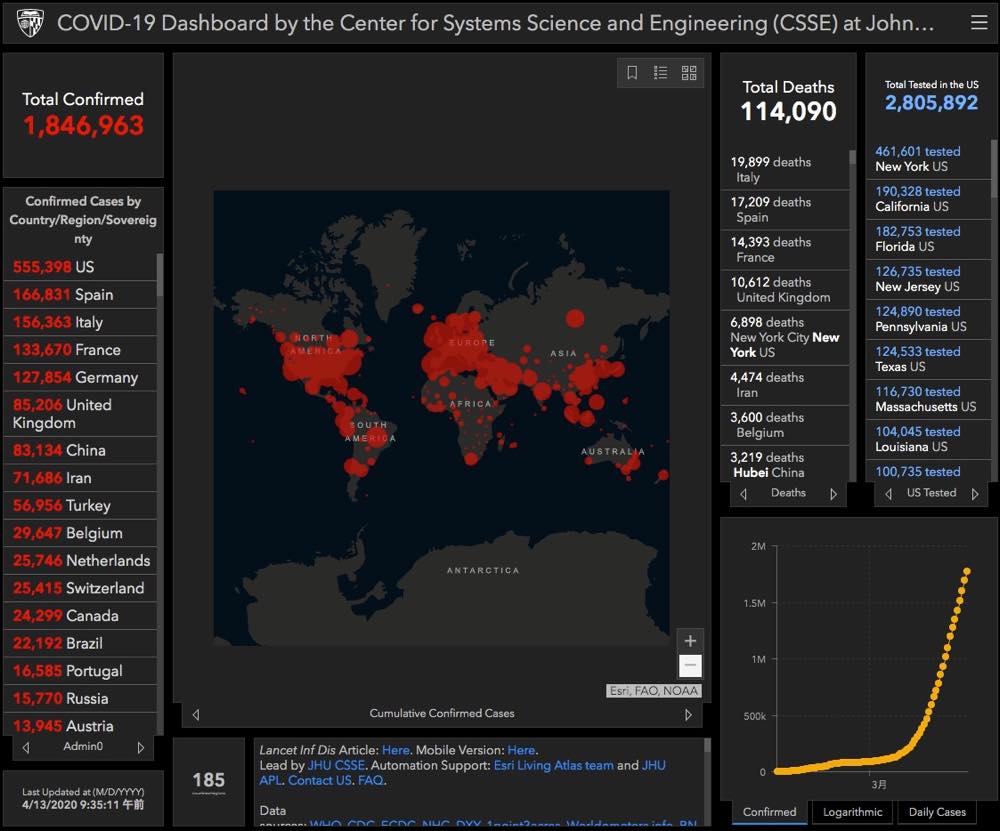
Task: Go to previous map before Cumulative Confirmed Cases
Action: (196, 714)
